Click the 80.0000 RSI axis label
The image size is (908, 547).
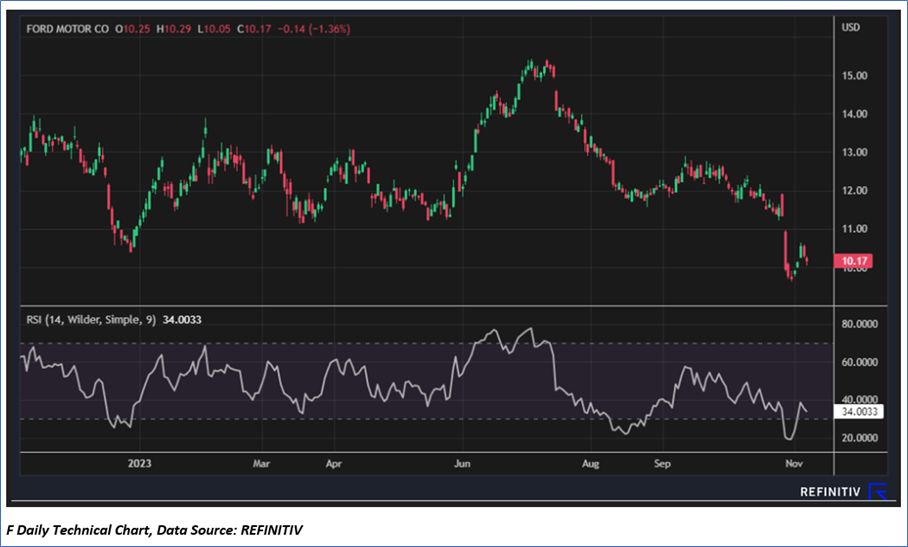point(859,324)
